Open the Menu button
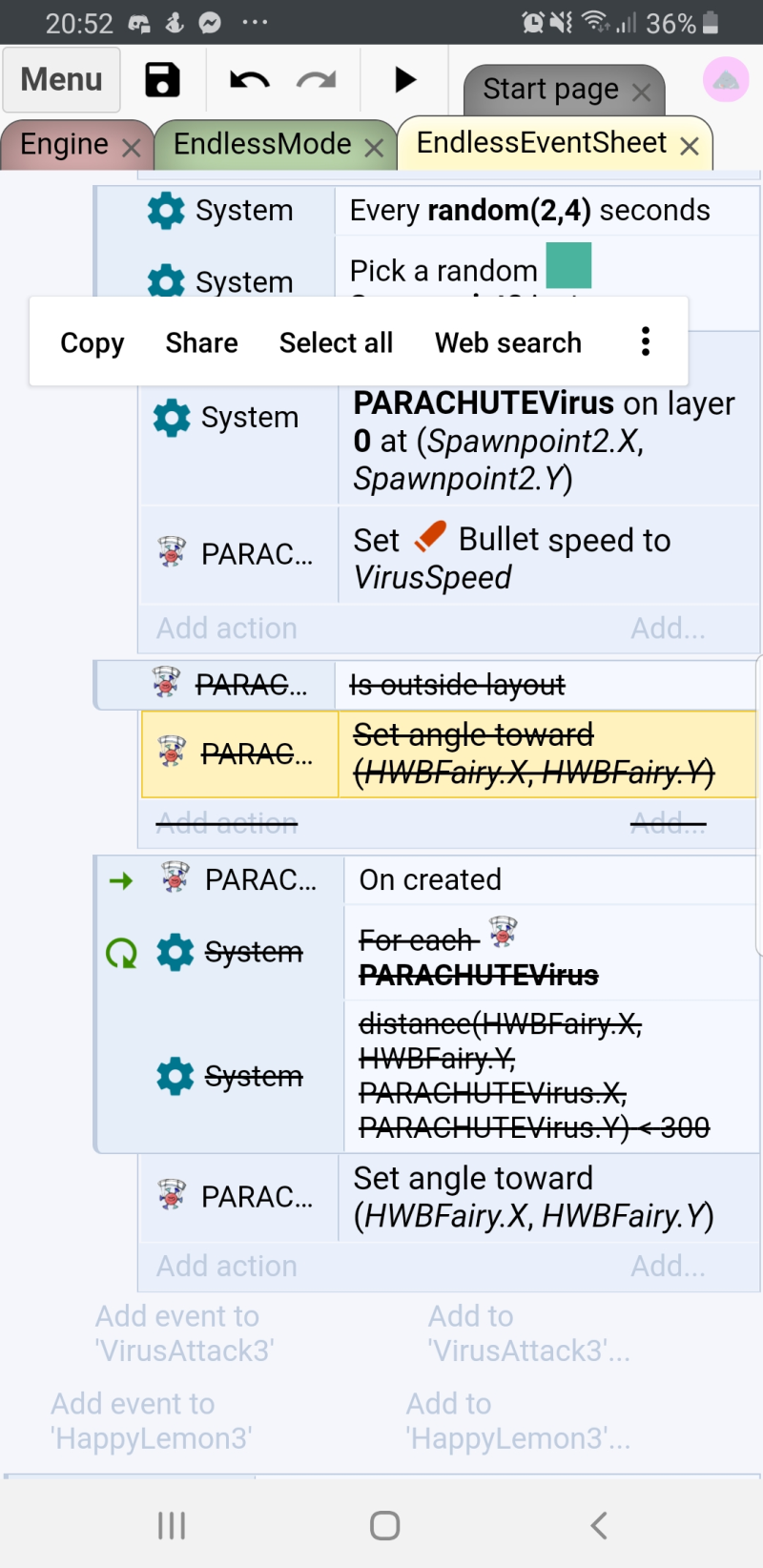This screenshot has width=763, height=1568. pyautogui.click(x=61, y=80)
